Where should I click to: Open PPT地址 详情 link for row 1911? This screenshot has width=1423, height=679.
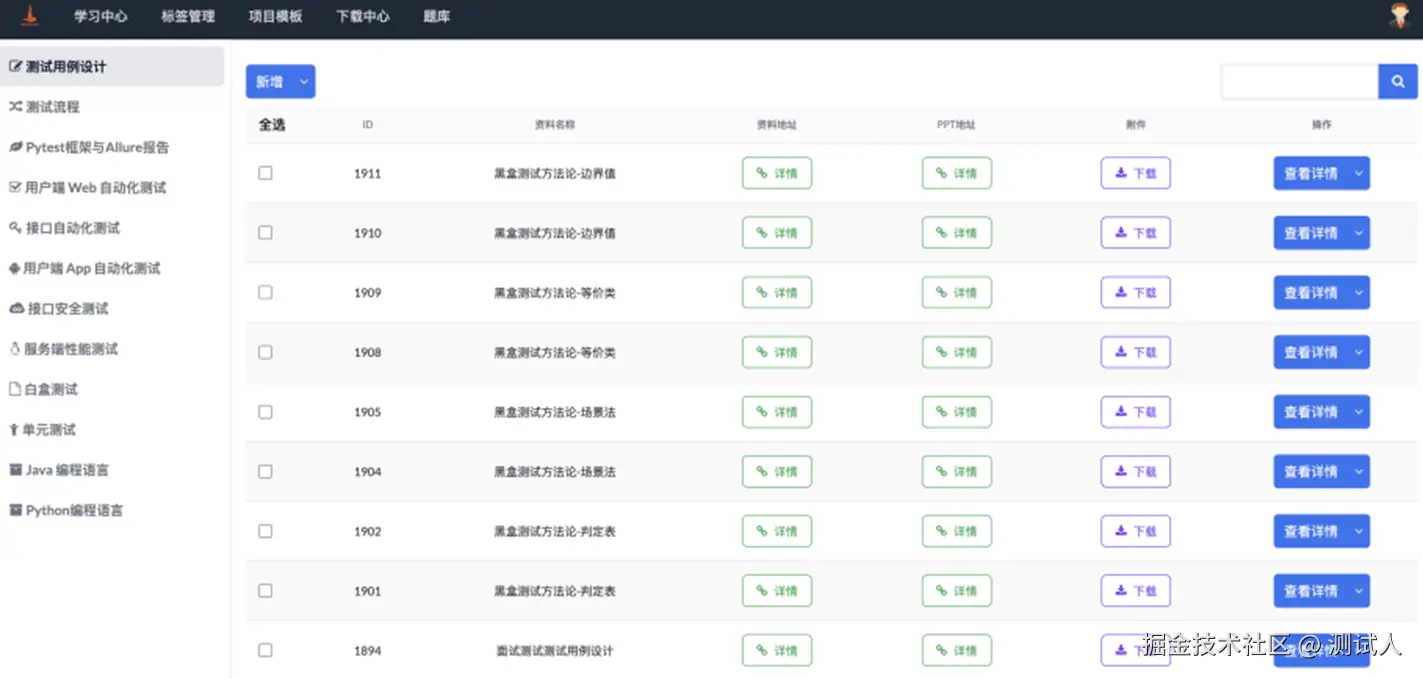(957, 173)
